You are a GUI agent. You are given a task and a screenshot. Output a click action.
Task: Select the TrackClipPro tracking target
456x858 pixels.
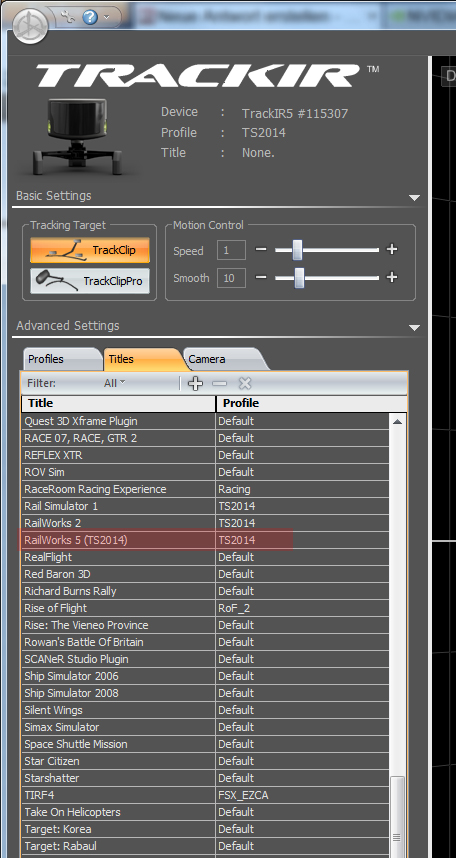click(90, 281)
